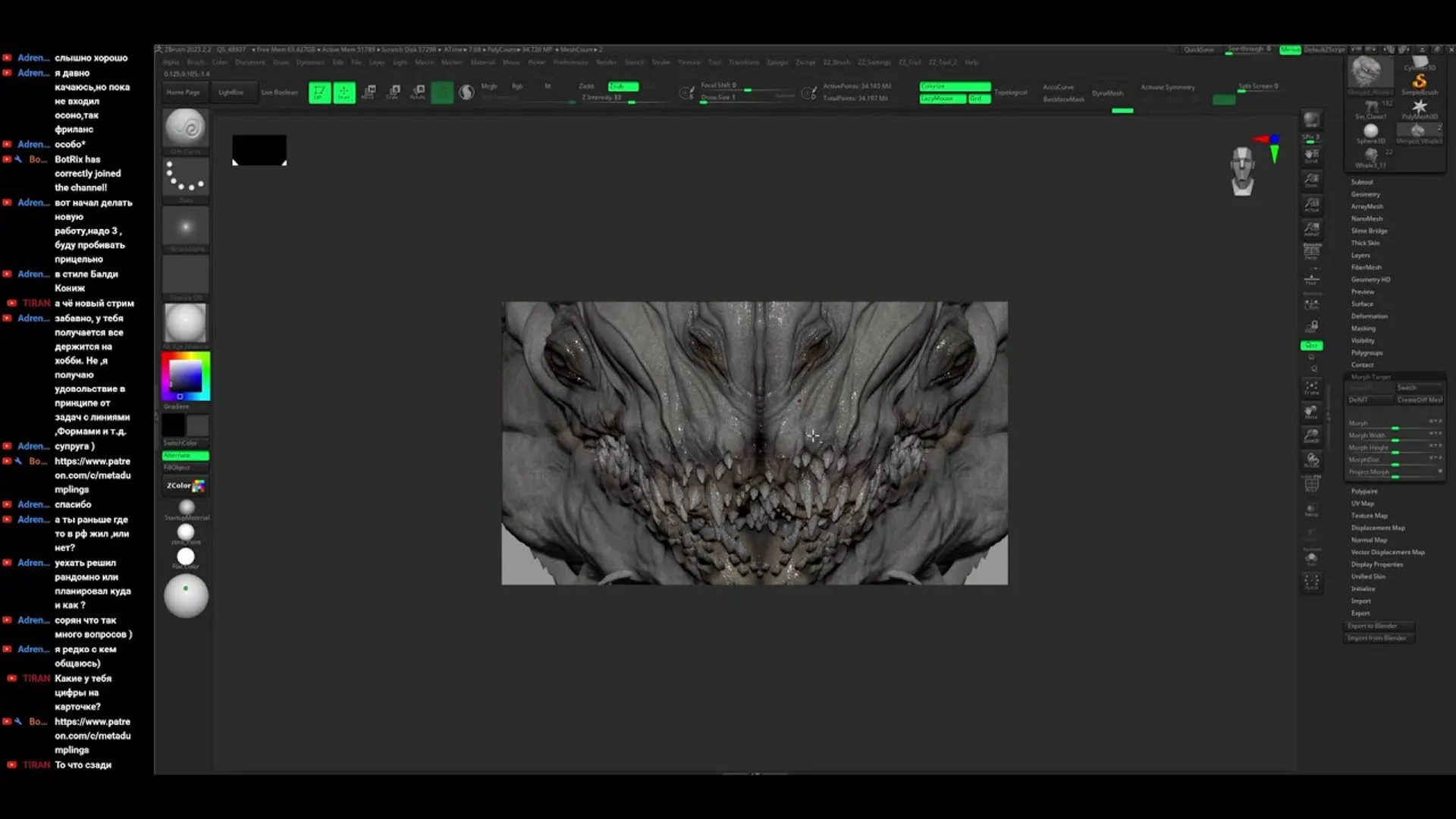The height and width of the screenshot is (819, 1456).
Task: Open the Zplugin menu
Action: pyautogui.click(x=777, y=62)
